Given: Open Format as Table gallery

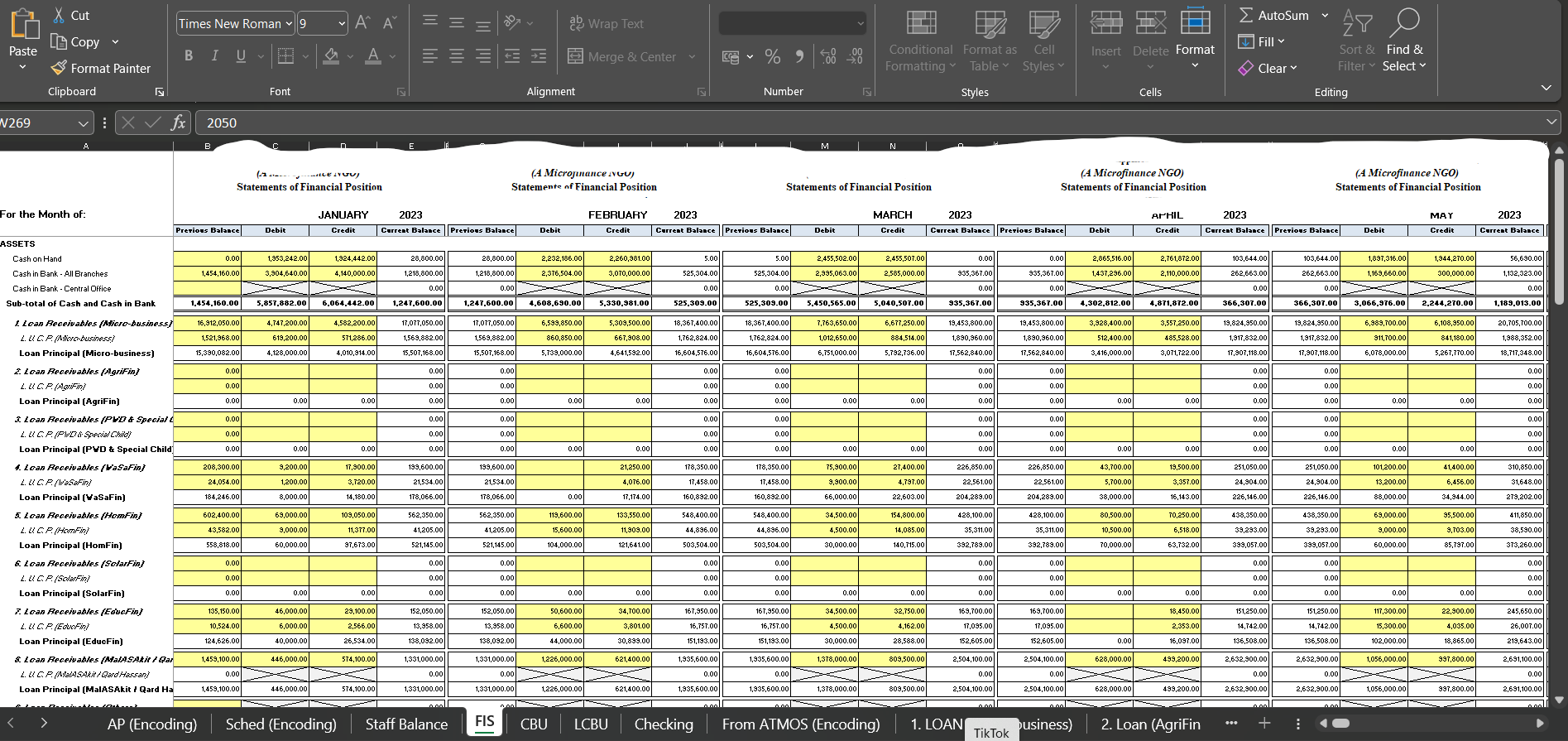Looking at the screenshot, I should (990, 41).
